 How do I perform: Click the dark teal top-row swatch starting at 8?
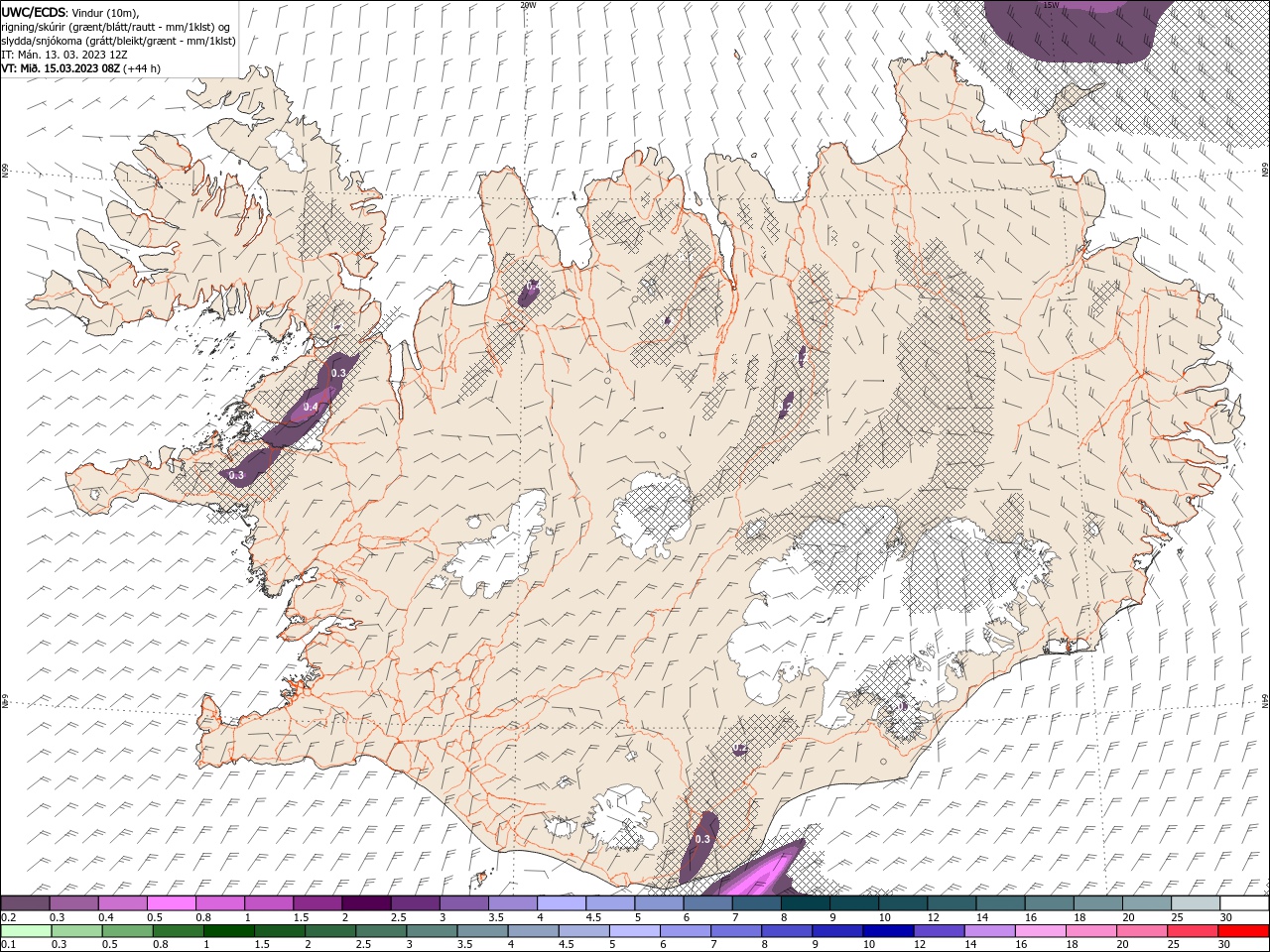(x=806, y=903)
